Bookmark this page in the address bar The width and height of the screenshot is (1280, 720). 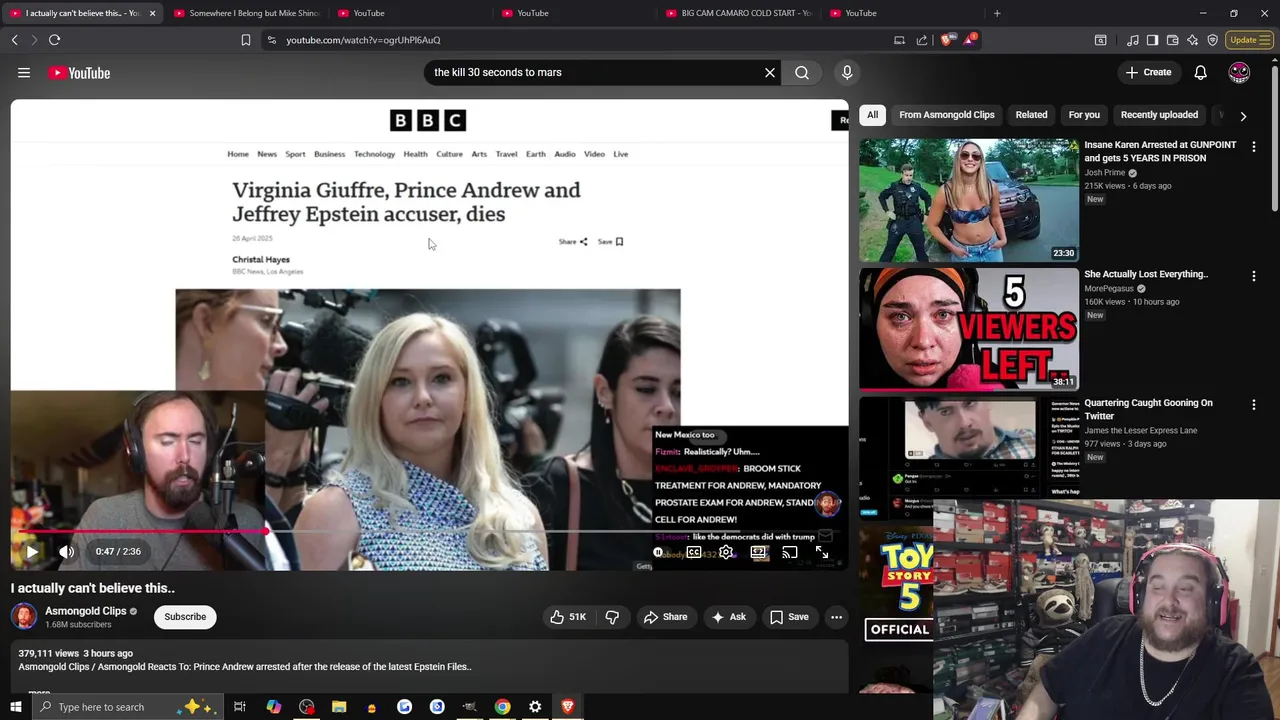[245, 40]
